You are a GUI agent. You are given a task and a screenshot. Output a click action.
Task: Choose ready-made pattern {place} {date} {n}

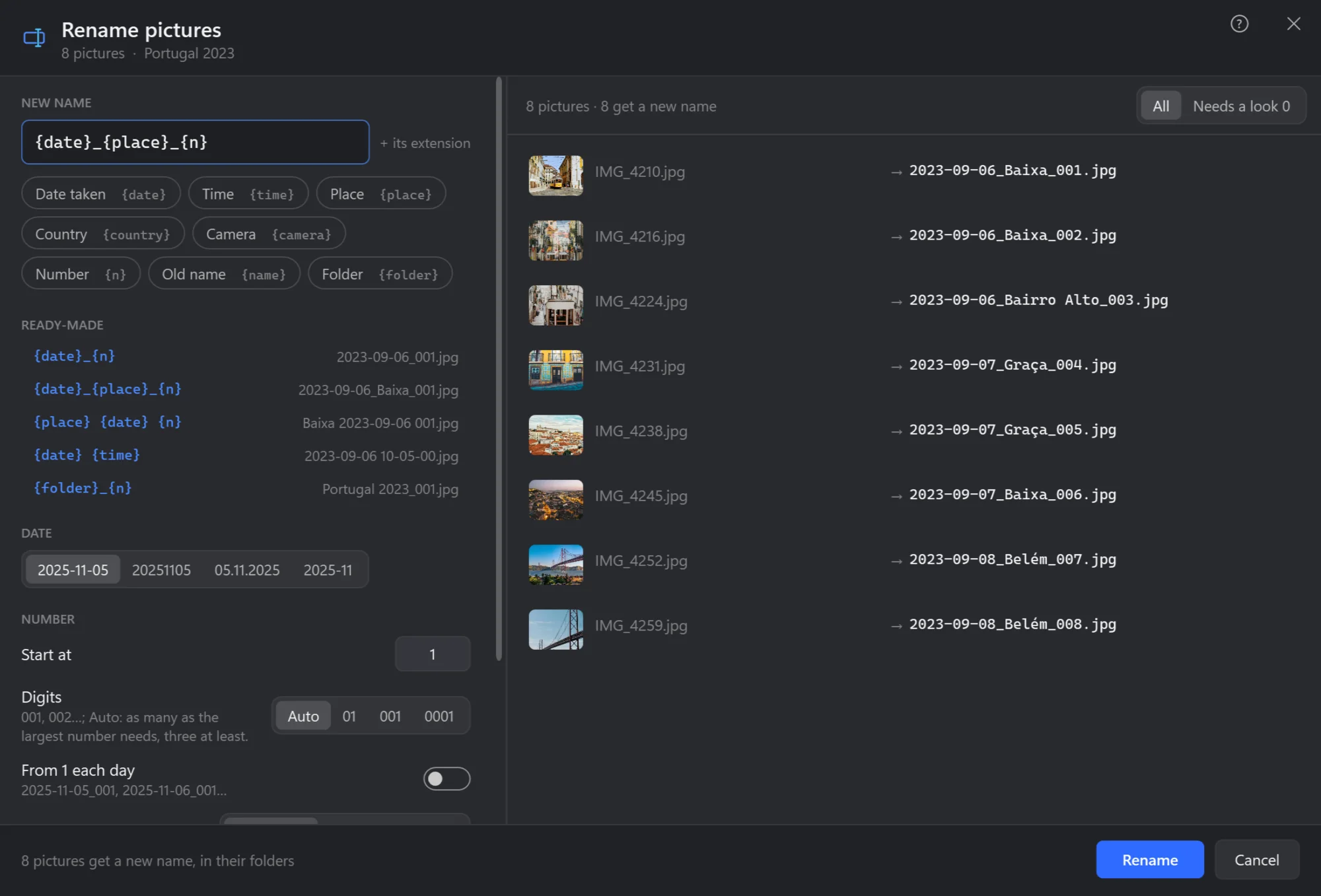246,423
